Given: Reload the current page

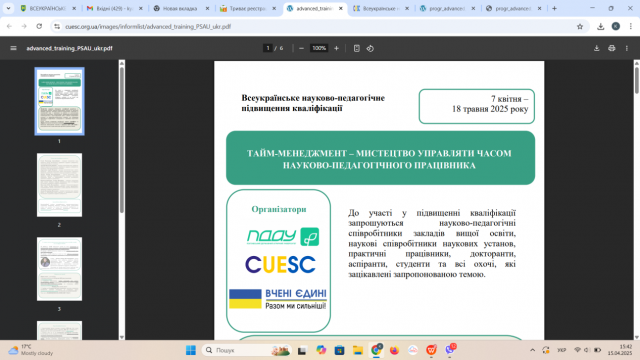Looking at the screenshot, I should [39, 27].
